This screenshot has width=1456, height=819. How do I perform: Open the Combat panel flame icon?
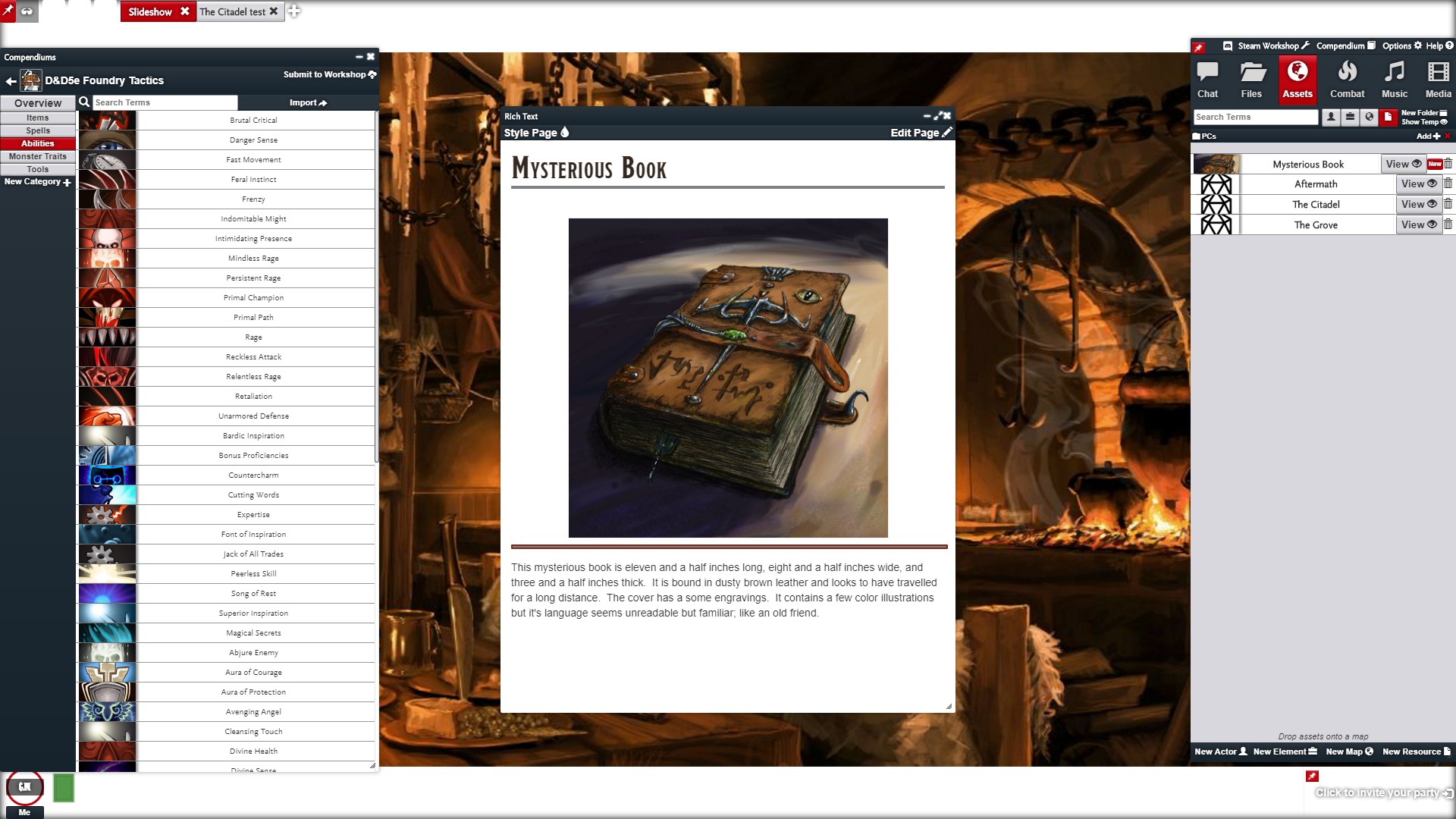click(1347, 80)
